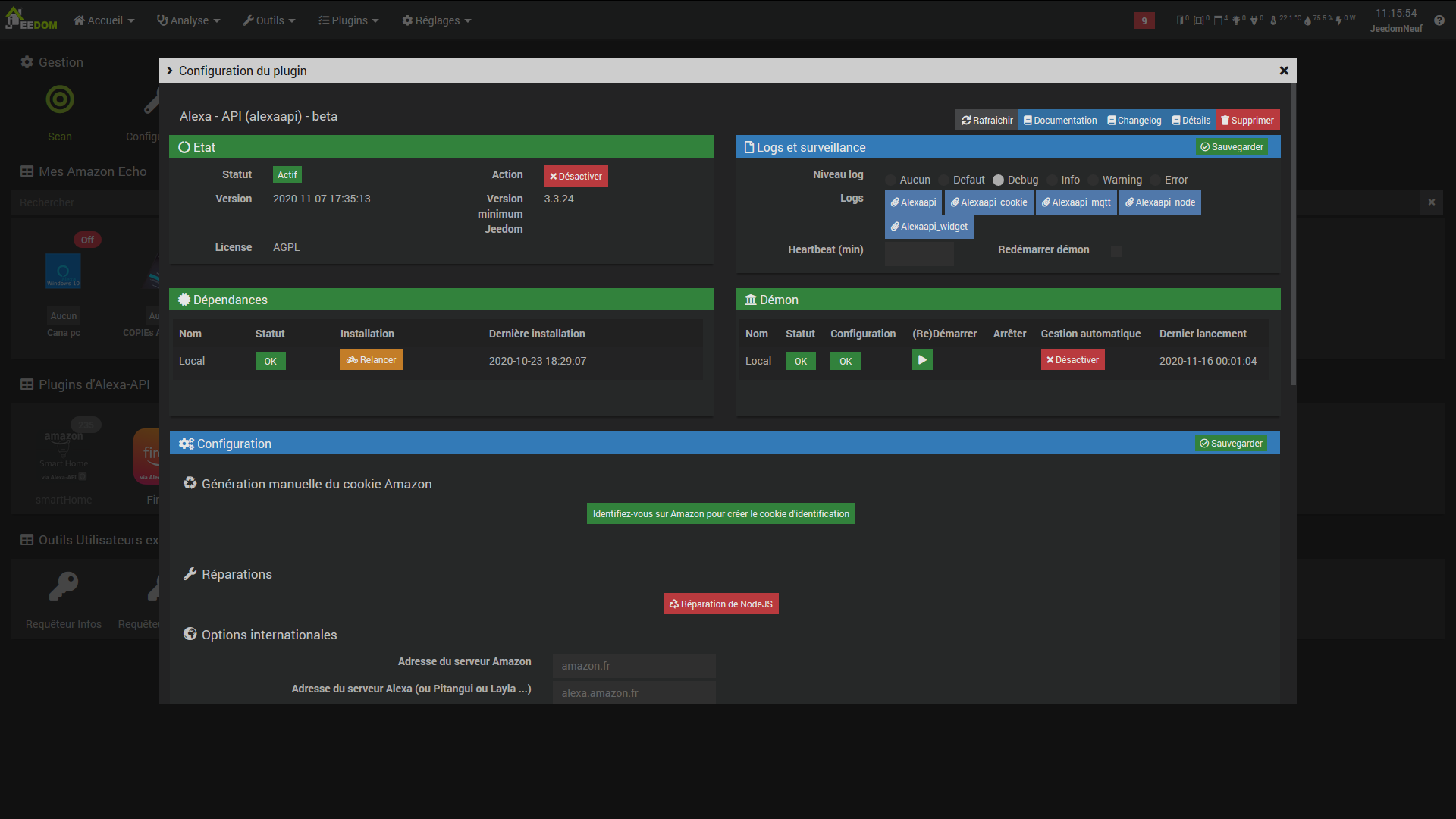1456x819 pixels.
Task: Open the Alexaapi_node log file
Action: tap(1160, 202)
